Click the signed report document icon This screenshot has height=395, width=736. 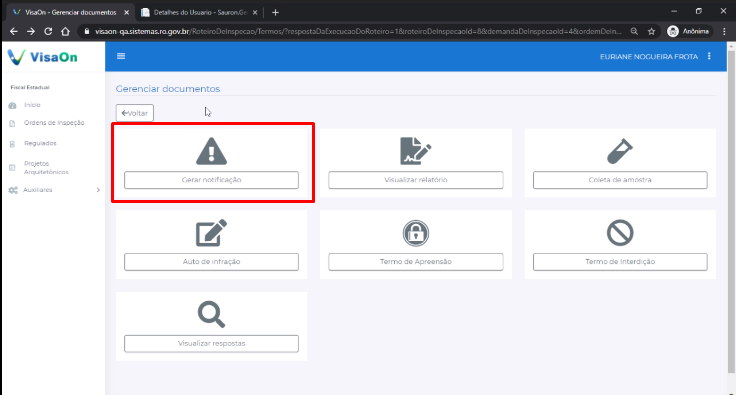point(415,151)
